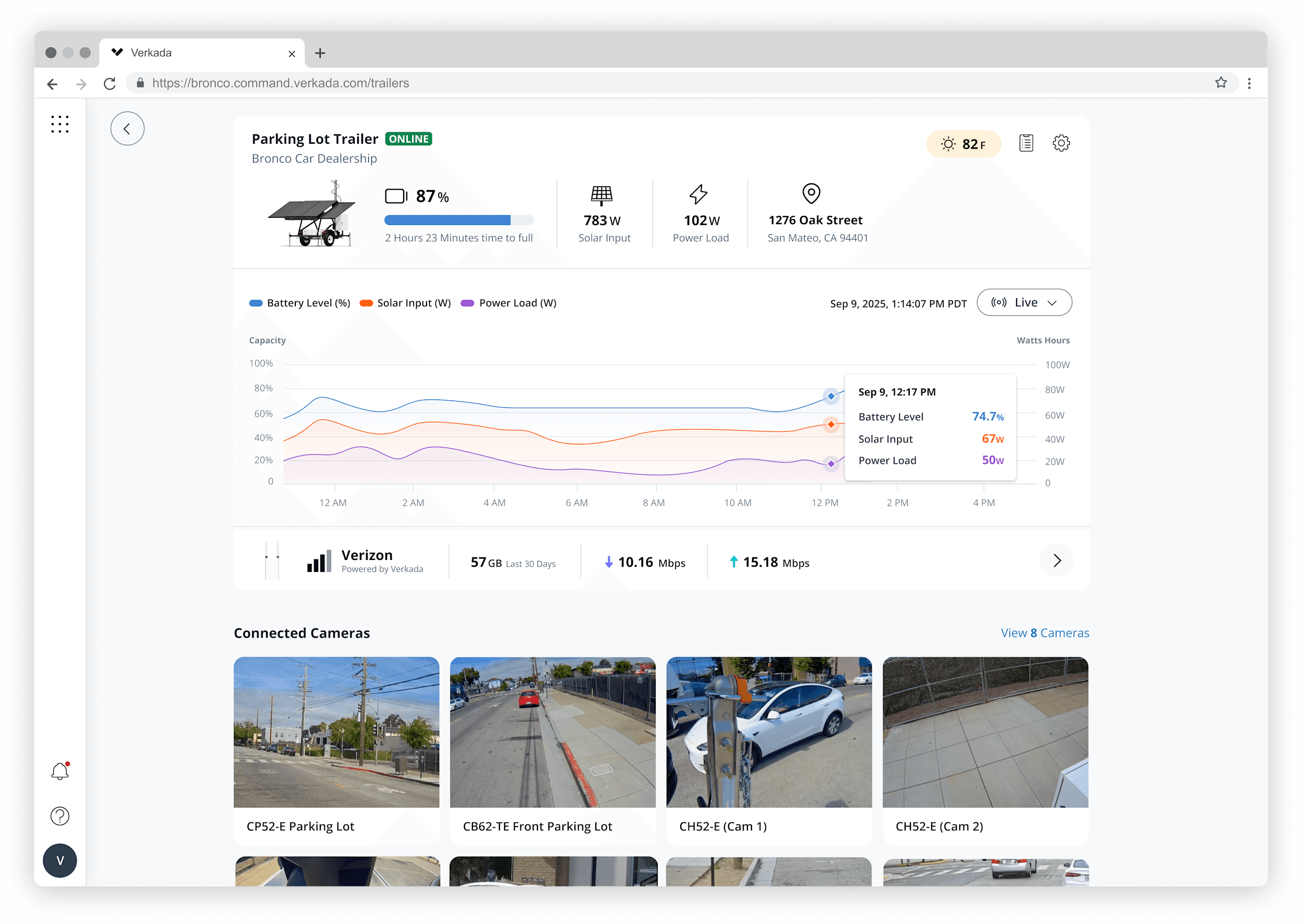Open the help question mark icon

[60, 816]
